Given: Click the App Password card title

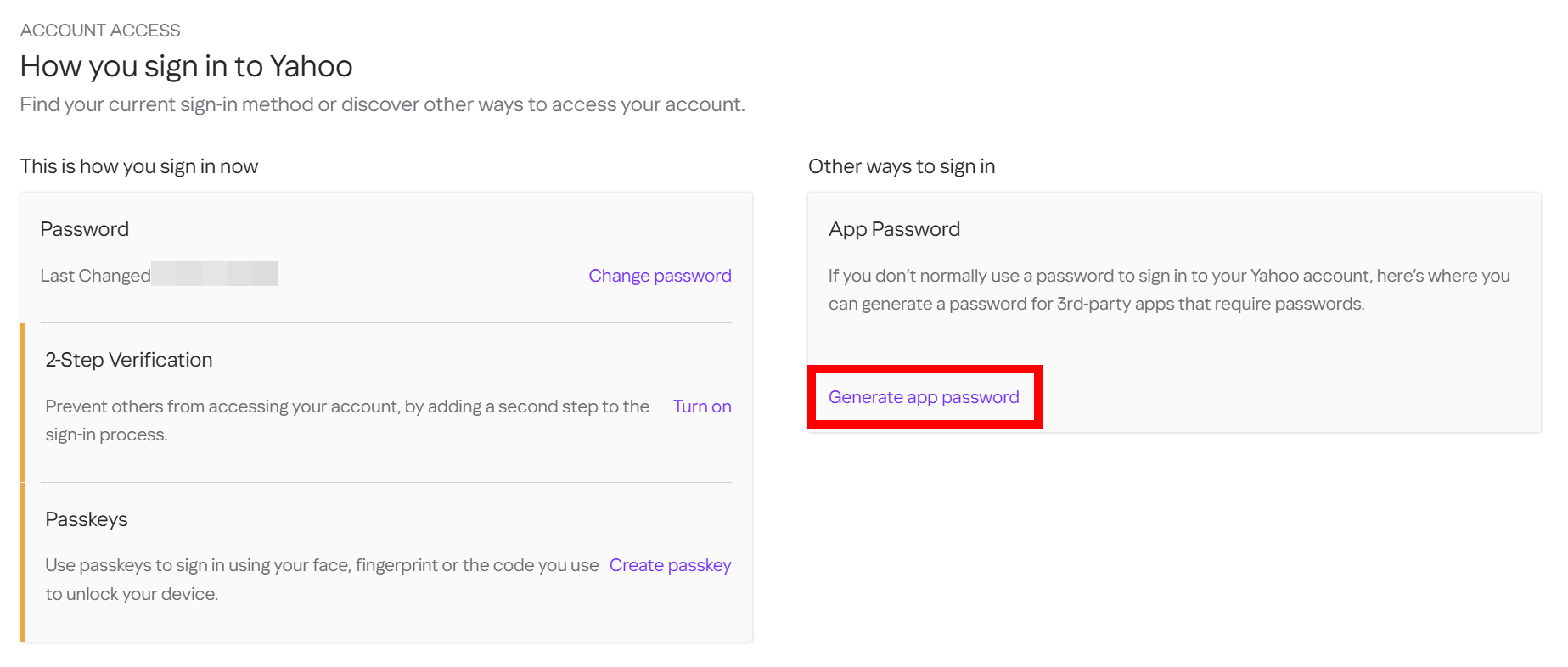Looking at the screenshot, I should (x=894, y=229).
